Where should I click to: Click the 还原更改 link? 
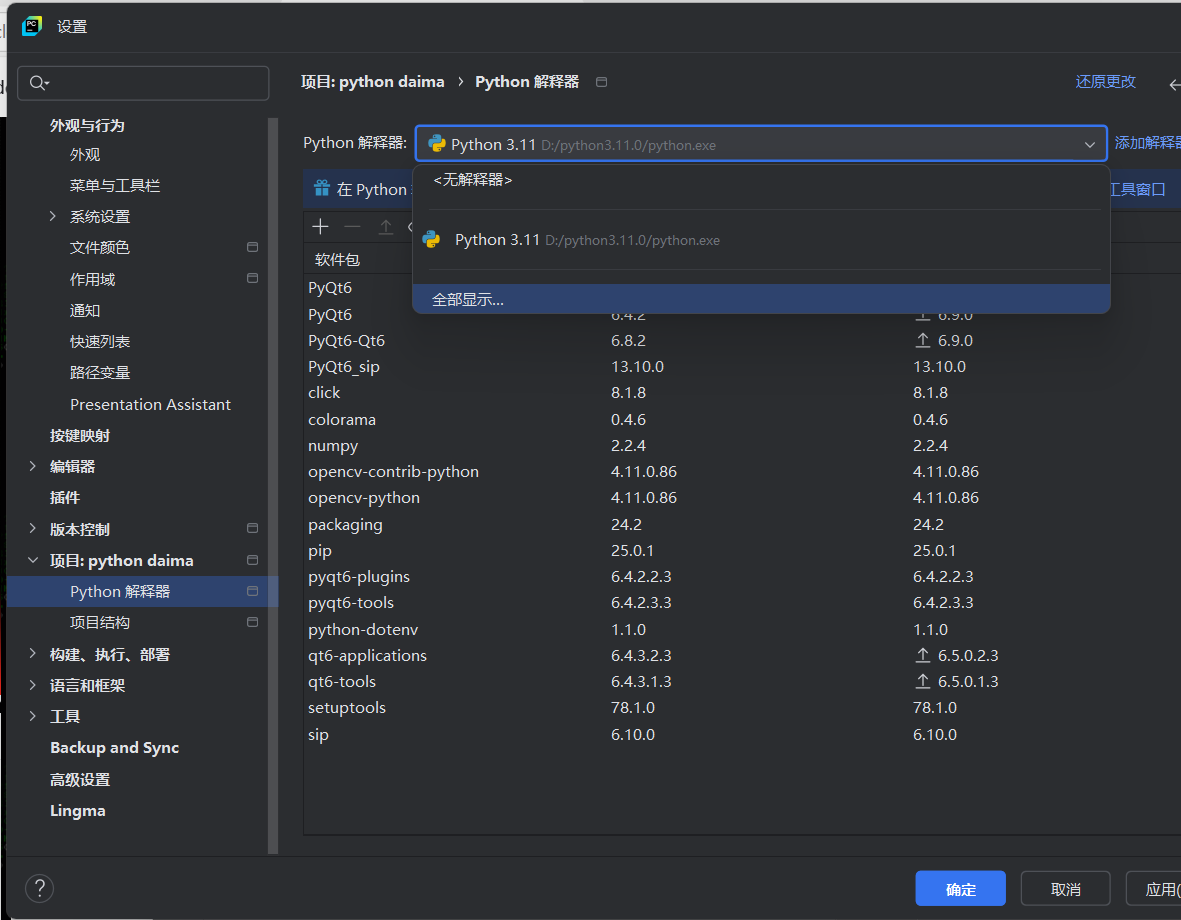pyautogui.click(x=1105, y=81)
